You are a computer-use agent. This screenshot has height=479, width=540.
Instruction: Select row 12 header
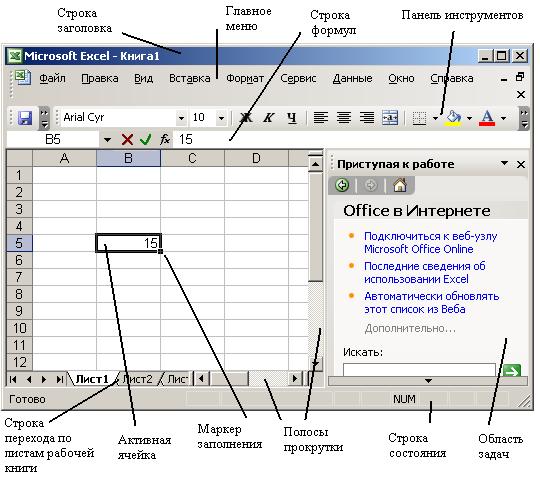[19, 363]
